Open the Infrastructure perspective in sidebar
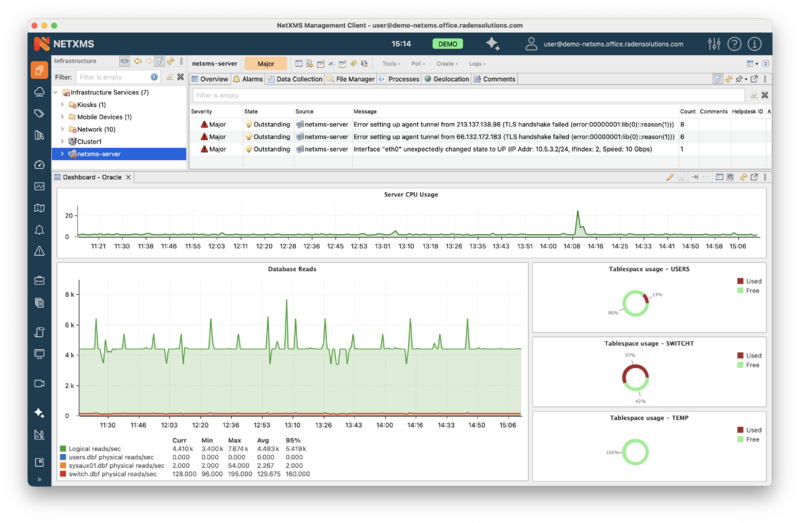This screenshot has height=523, width=800. coord(39,70)
